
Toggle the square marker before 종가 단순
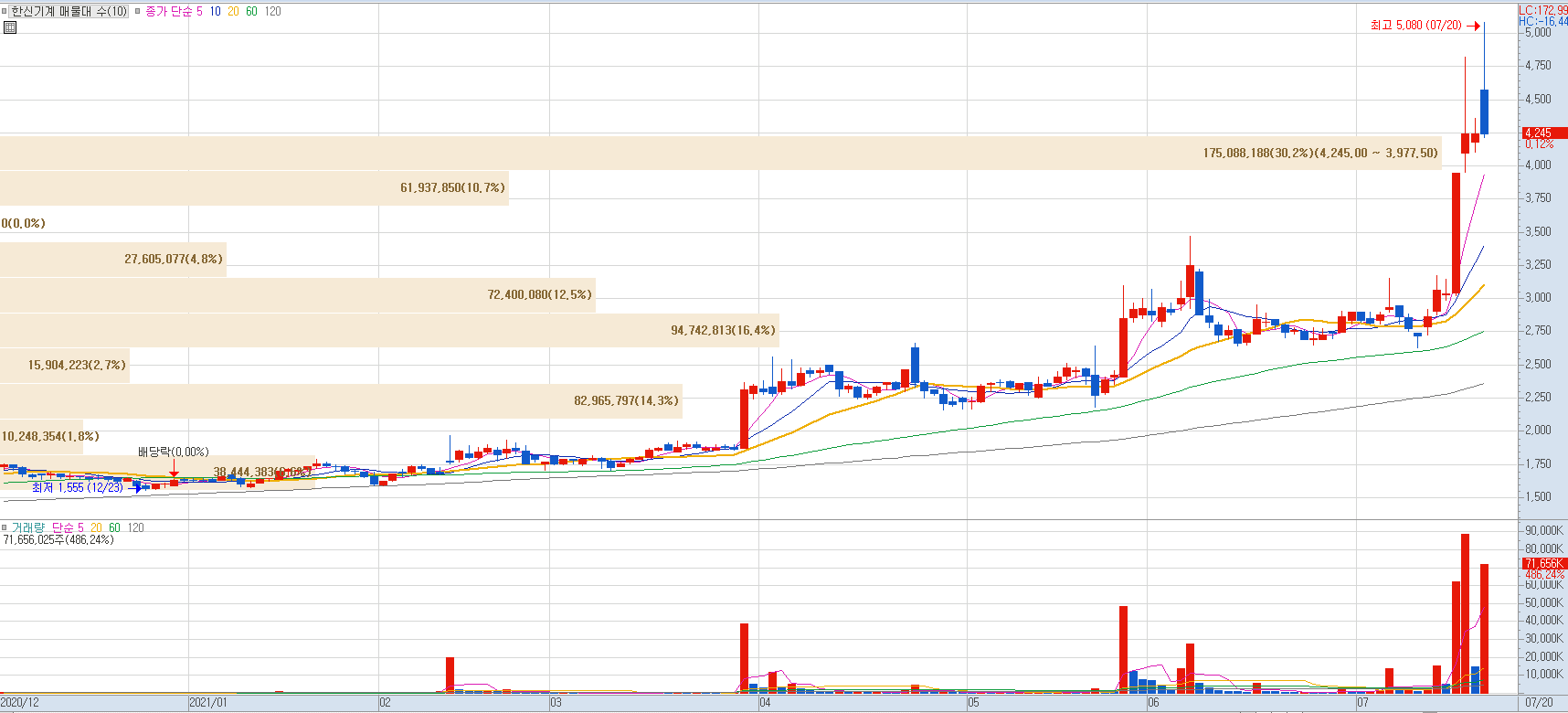138,12
